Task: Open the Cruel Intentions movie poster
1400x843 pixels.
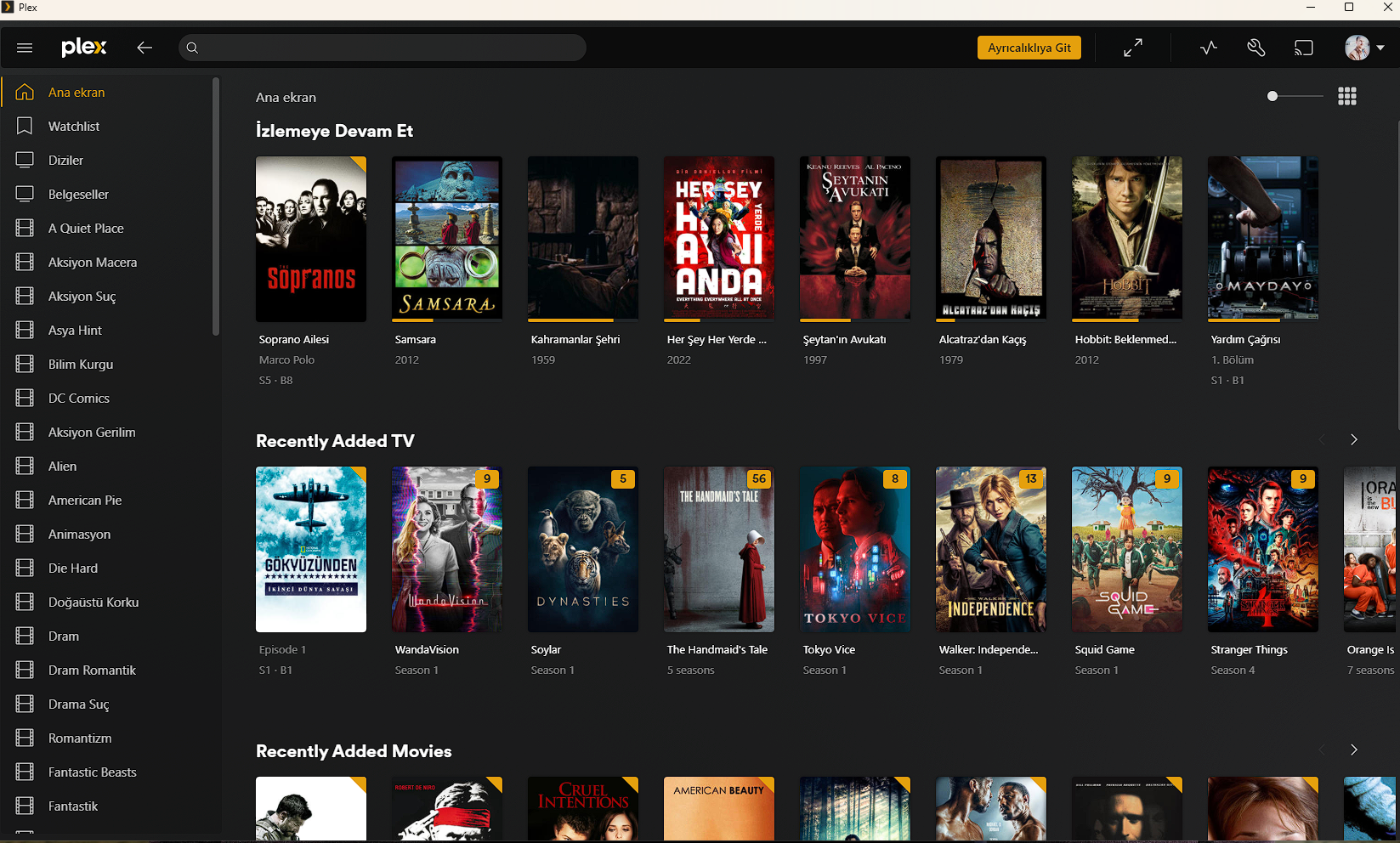Action: 583,808
